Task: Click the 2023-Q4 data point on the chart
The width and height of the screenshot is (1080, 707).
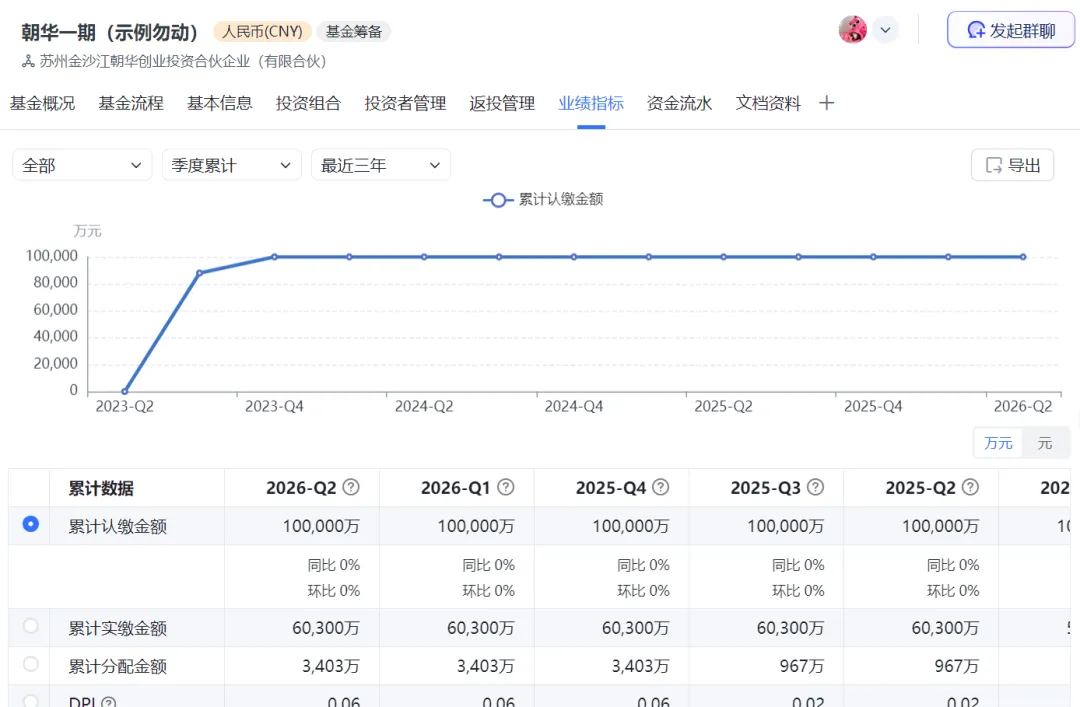Action: (273, 257)
